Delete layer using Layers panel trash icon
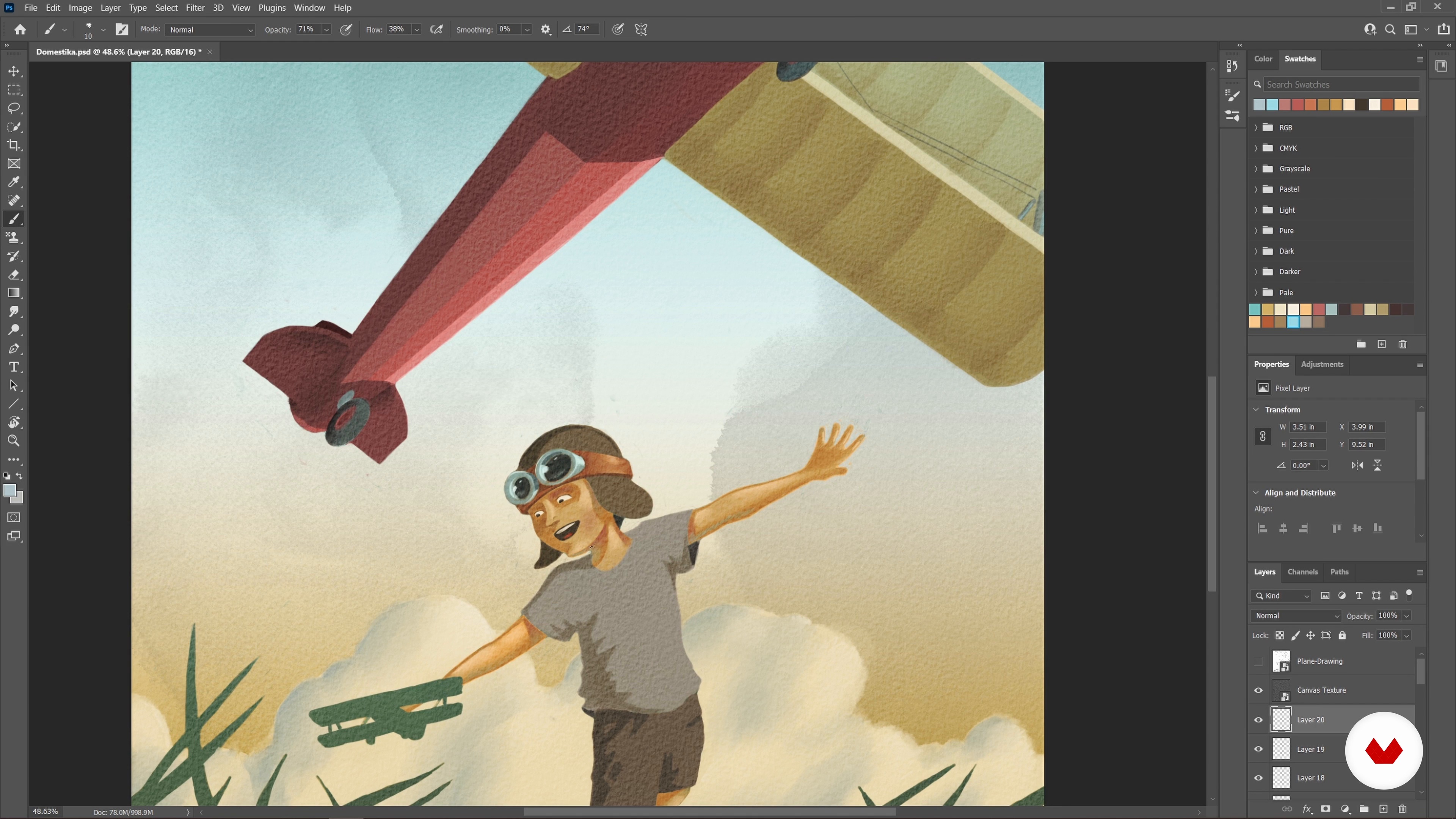The width and height of the screenshot is (1456, 819). [1402, 809]
